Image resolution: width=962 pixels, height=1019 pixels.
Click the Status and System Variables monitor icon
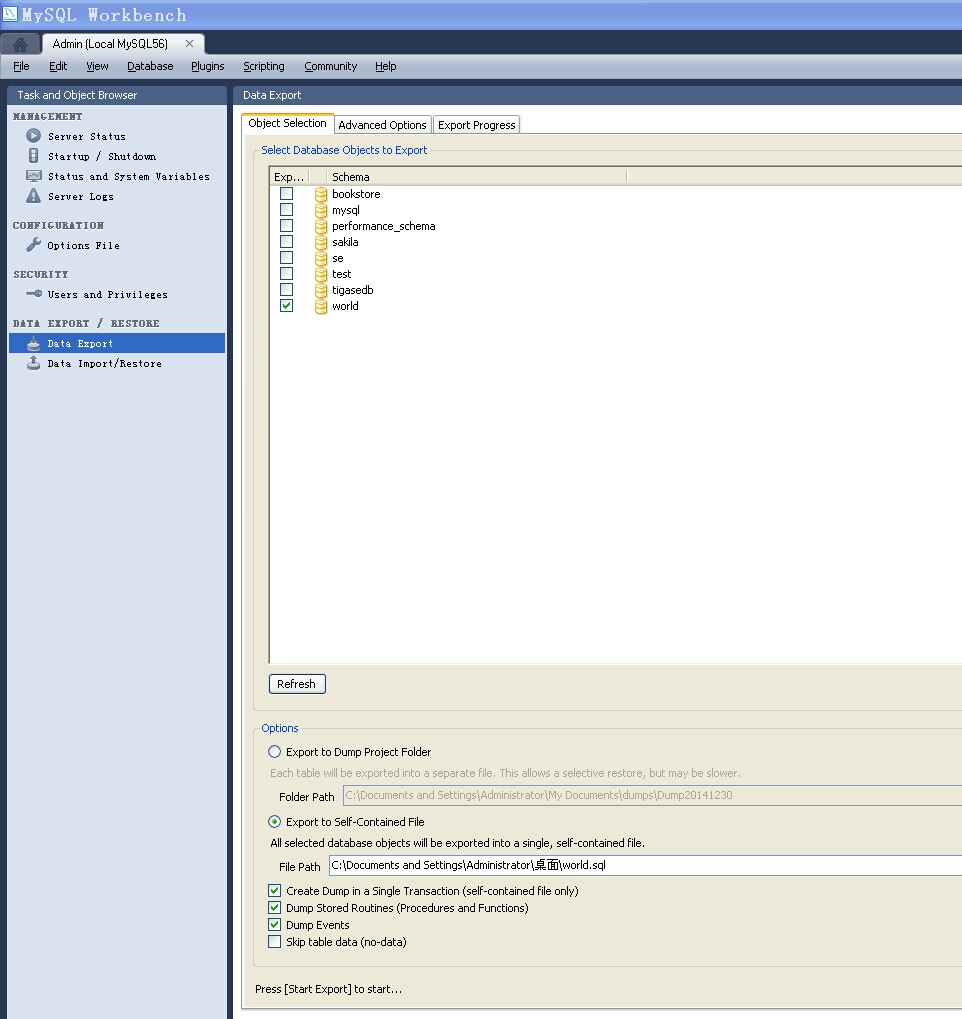pyautogui.click(x=33, y=176)
